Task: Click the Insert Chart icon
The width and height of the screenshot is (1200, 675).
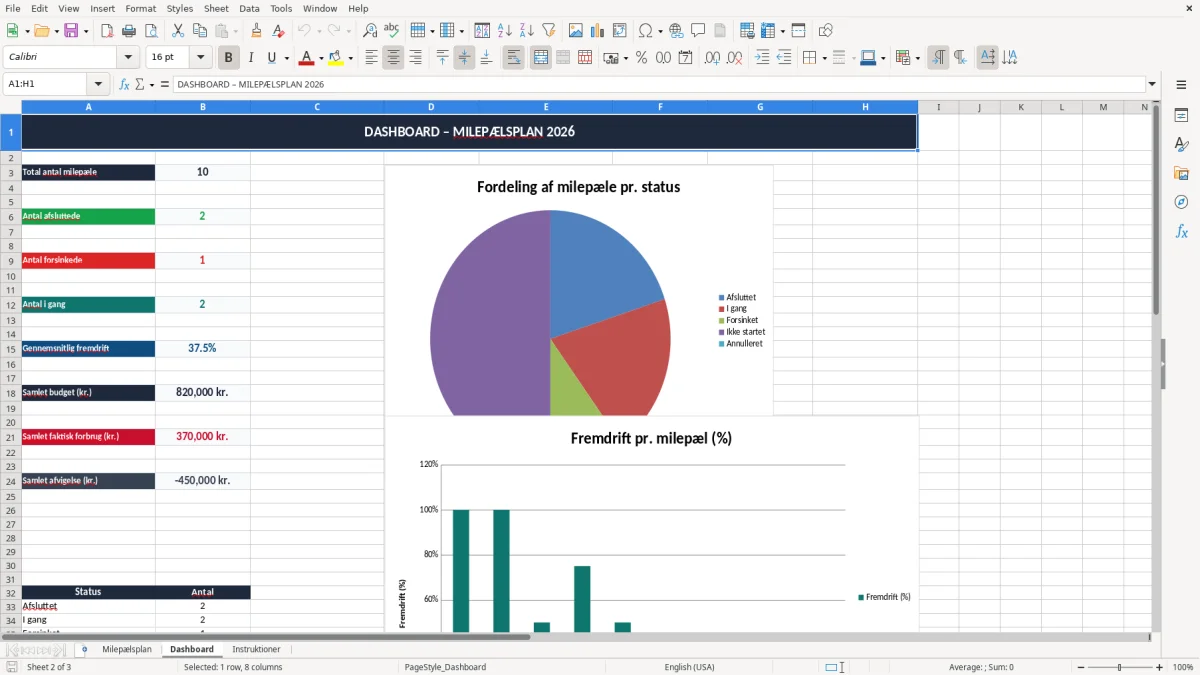Action: [598, 31]
